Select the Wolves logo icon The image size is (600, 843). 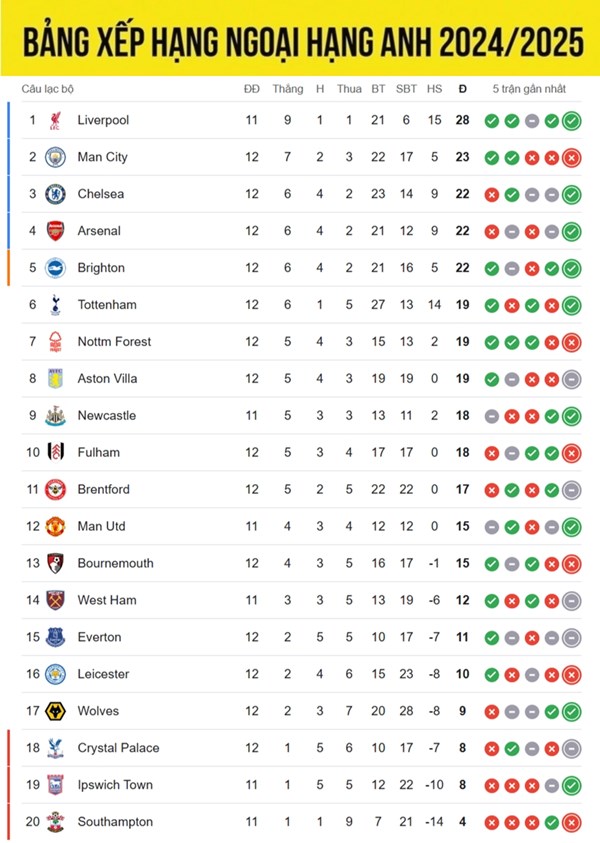coord(55,711)
